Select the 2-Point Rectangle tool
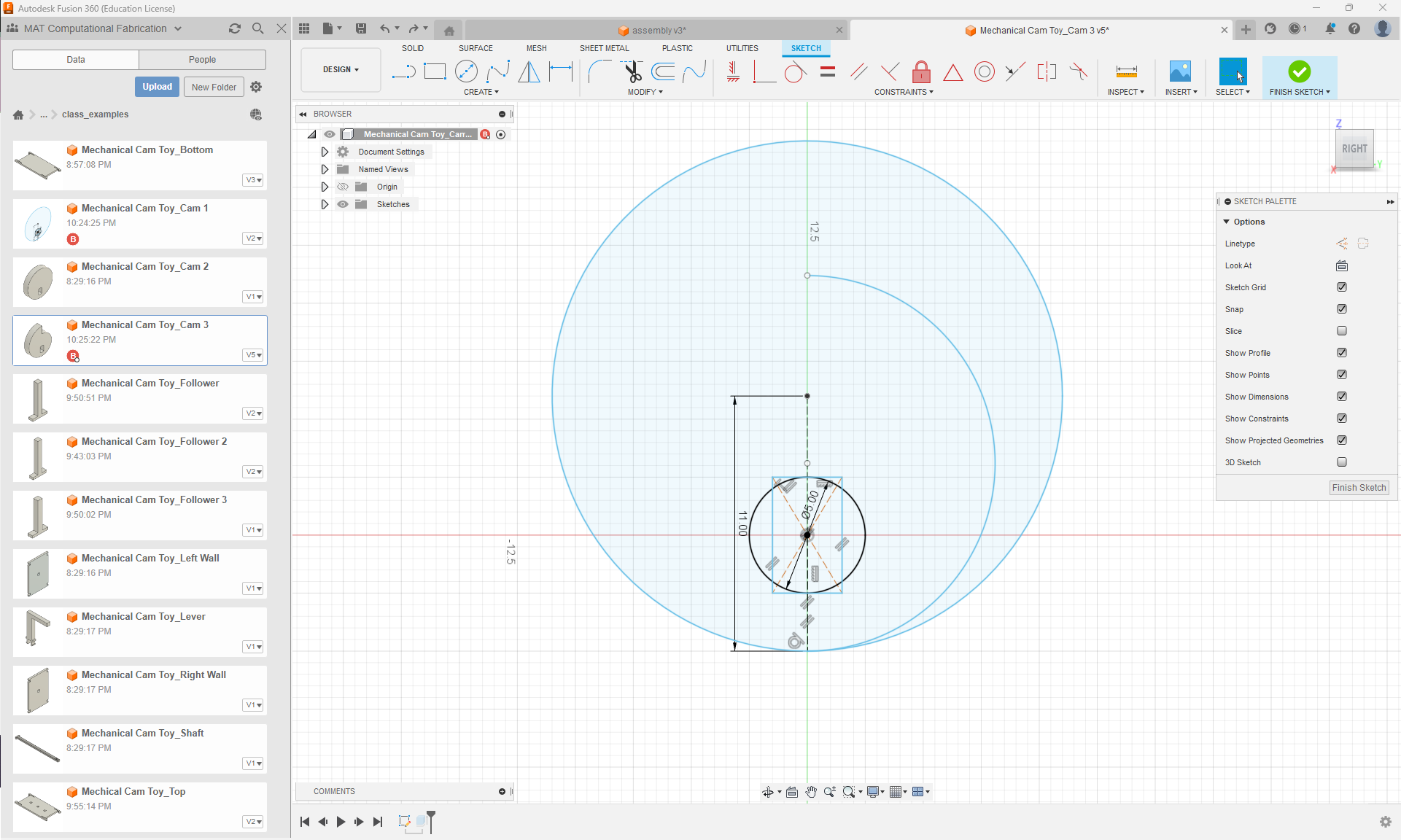Image resolution: width=1401 pixels, height=840 pixels. (x=435, y=72)
